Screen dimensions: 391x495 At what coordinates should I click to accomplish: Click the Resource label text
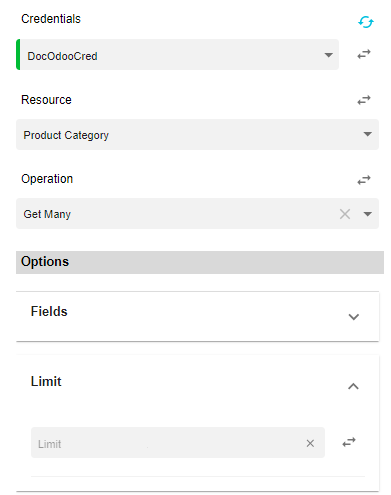46,100
